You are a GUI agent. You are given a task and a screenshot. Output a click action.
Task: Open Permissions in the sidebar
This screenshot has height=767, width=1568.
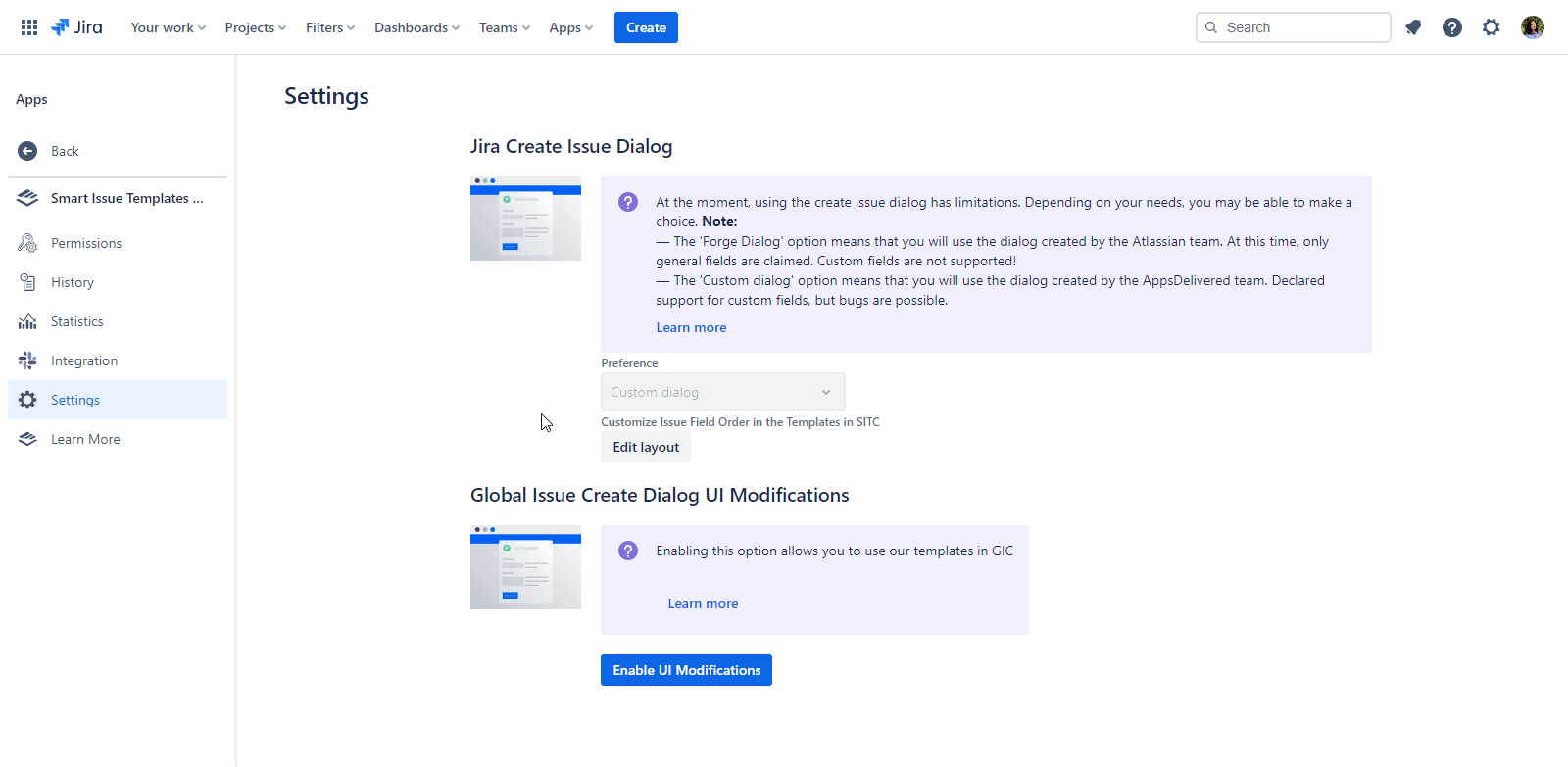click(x=86, y=243)
